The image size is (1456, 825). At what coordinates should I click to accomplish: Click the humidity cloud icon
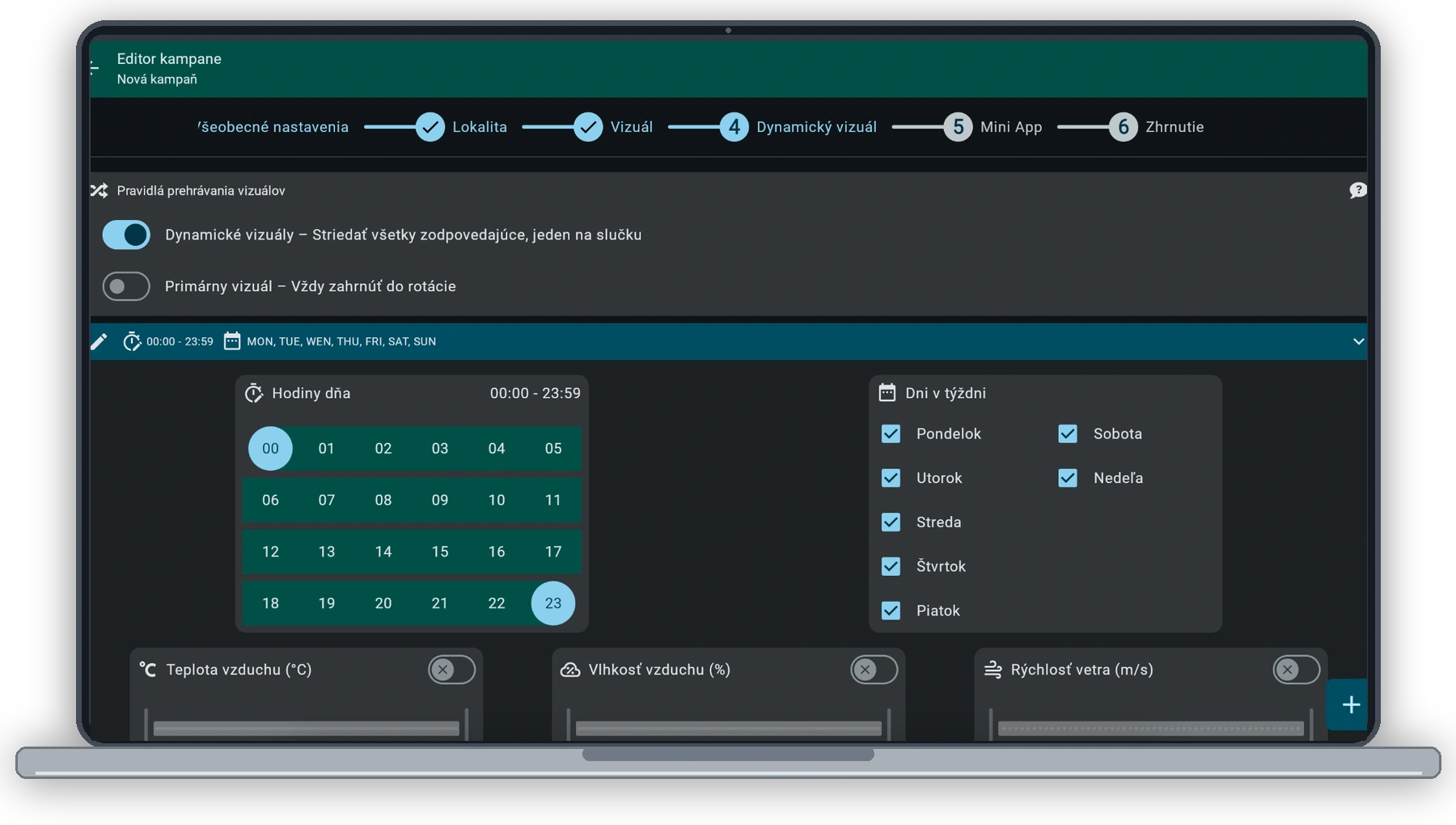[570, 670]
